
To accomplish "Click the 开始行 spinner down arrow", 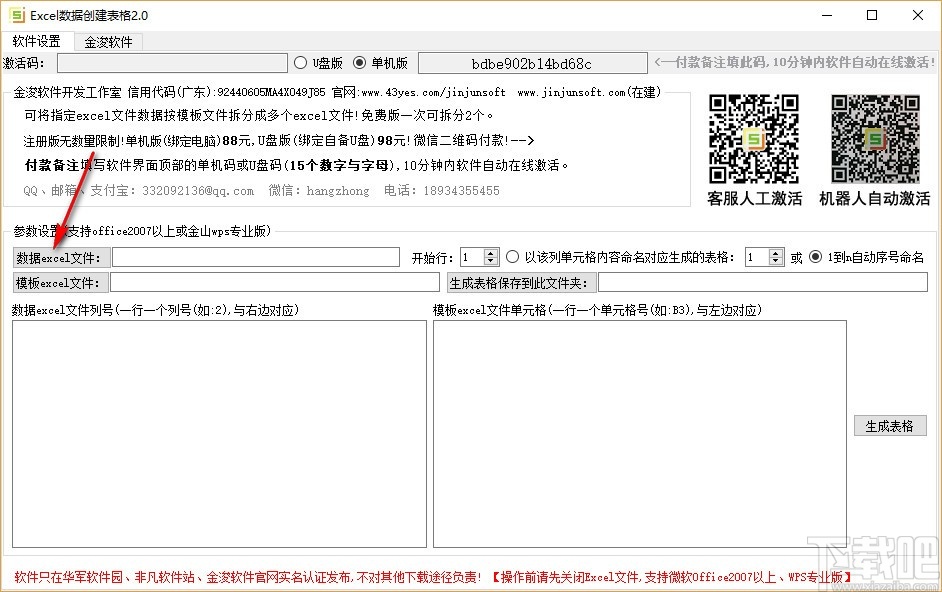I will (491, 261).
